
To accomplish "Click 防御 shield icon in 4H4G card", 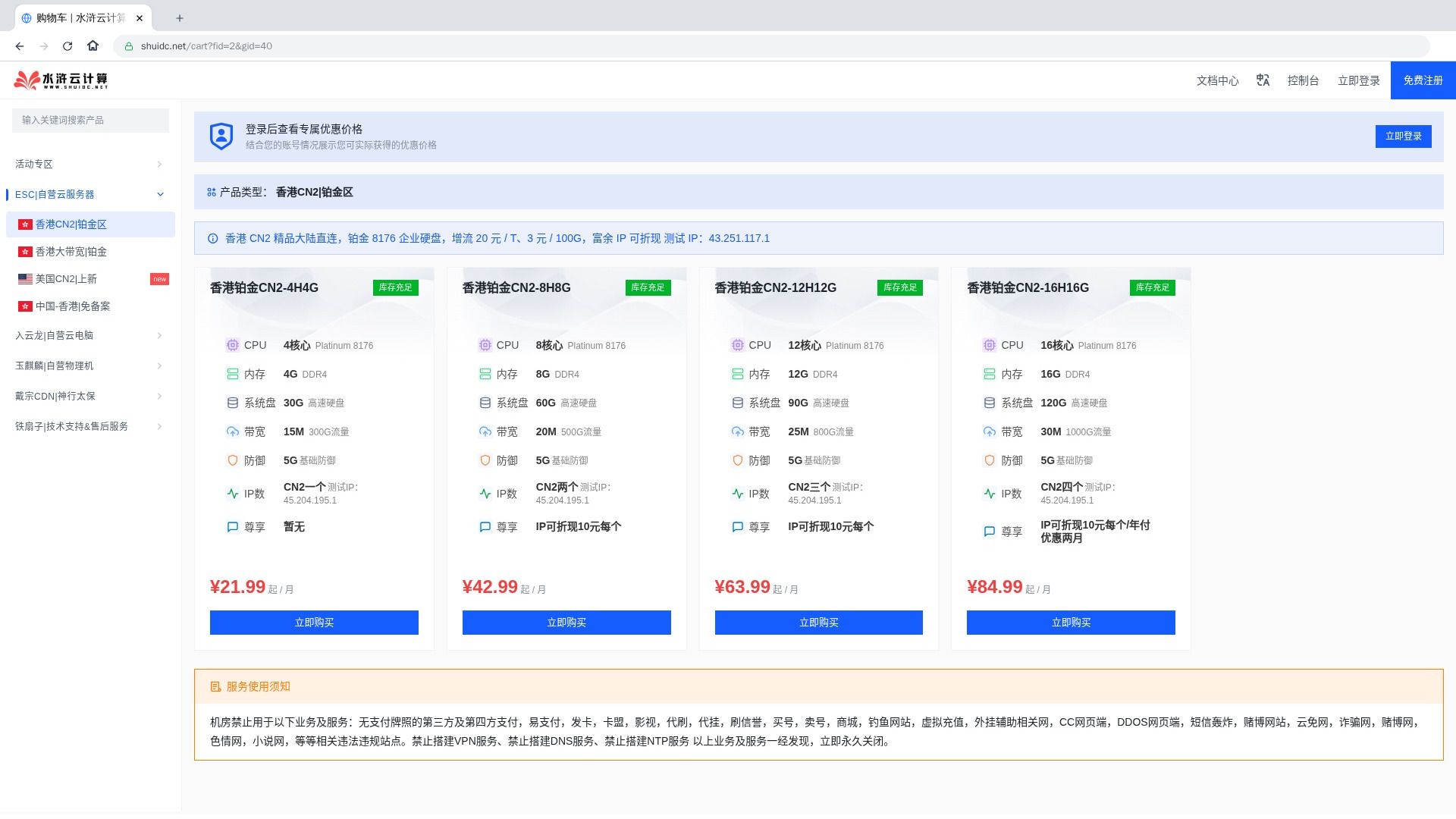I will tap(232, 461).
